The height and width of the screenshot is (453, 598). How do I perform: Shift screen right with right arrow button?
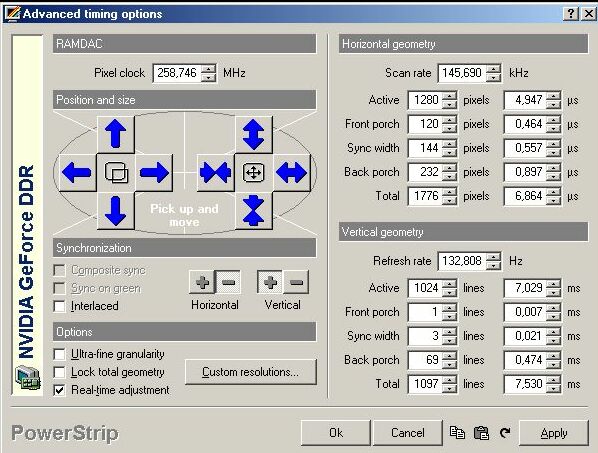point(154,172)
